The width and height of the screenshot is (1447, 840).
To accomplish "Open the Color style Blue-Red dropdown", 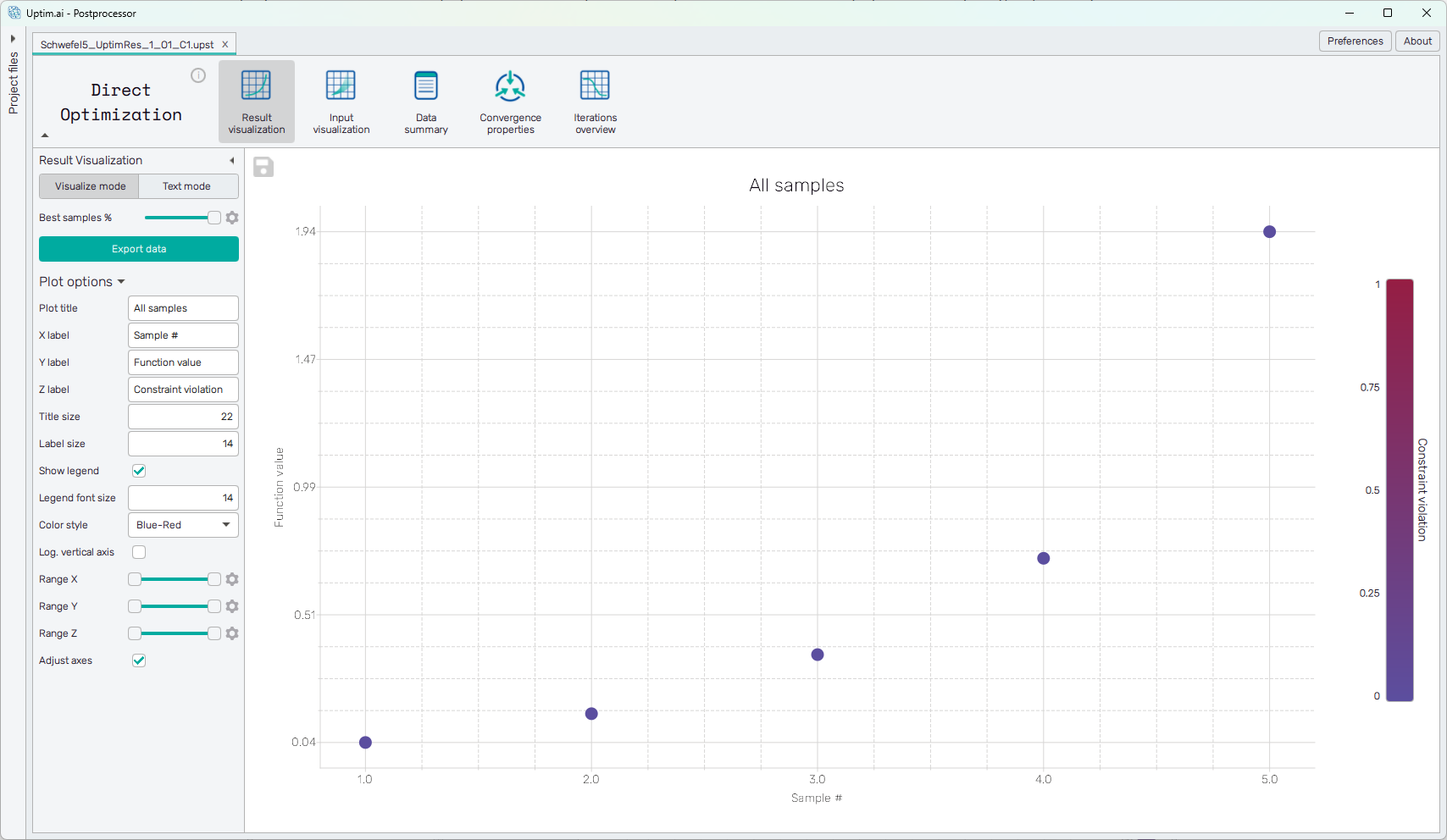I will [x=183, y=525].
